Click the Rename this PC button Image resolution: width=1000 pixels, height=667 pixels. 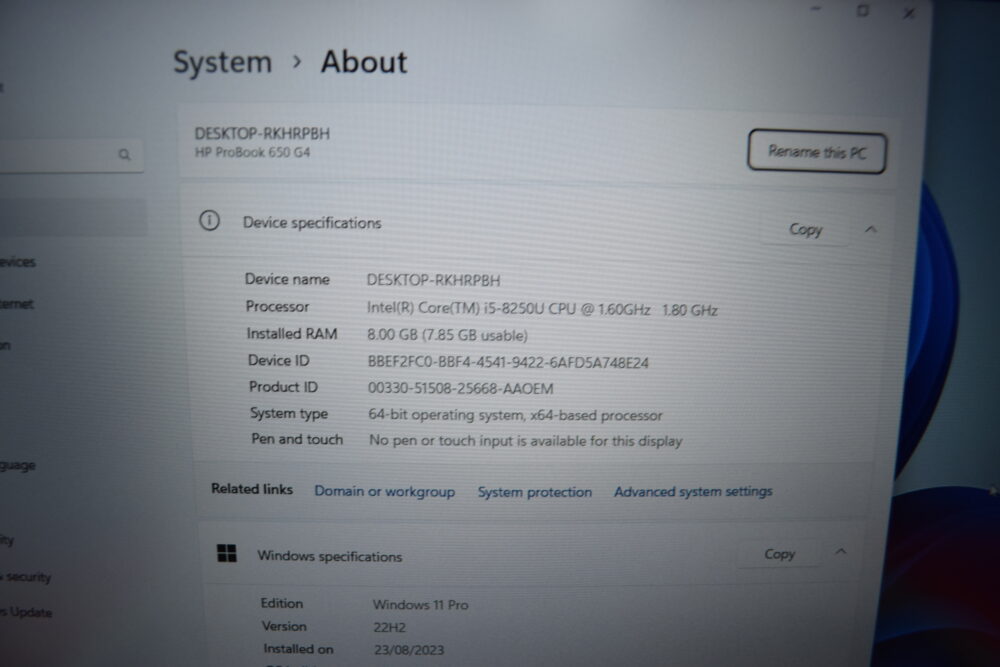click(816, 152)
